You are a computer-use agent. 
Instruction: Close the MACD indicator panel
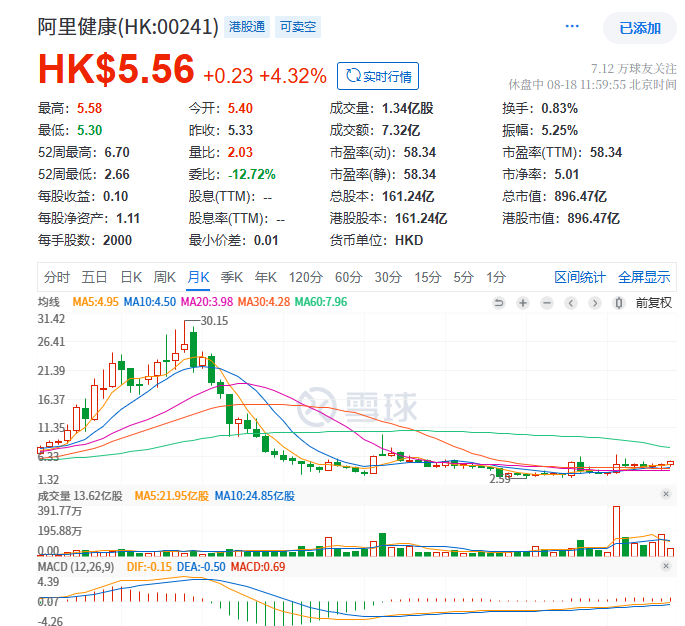click(x=666, y=566)
